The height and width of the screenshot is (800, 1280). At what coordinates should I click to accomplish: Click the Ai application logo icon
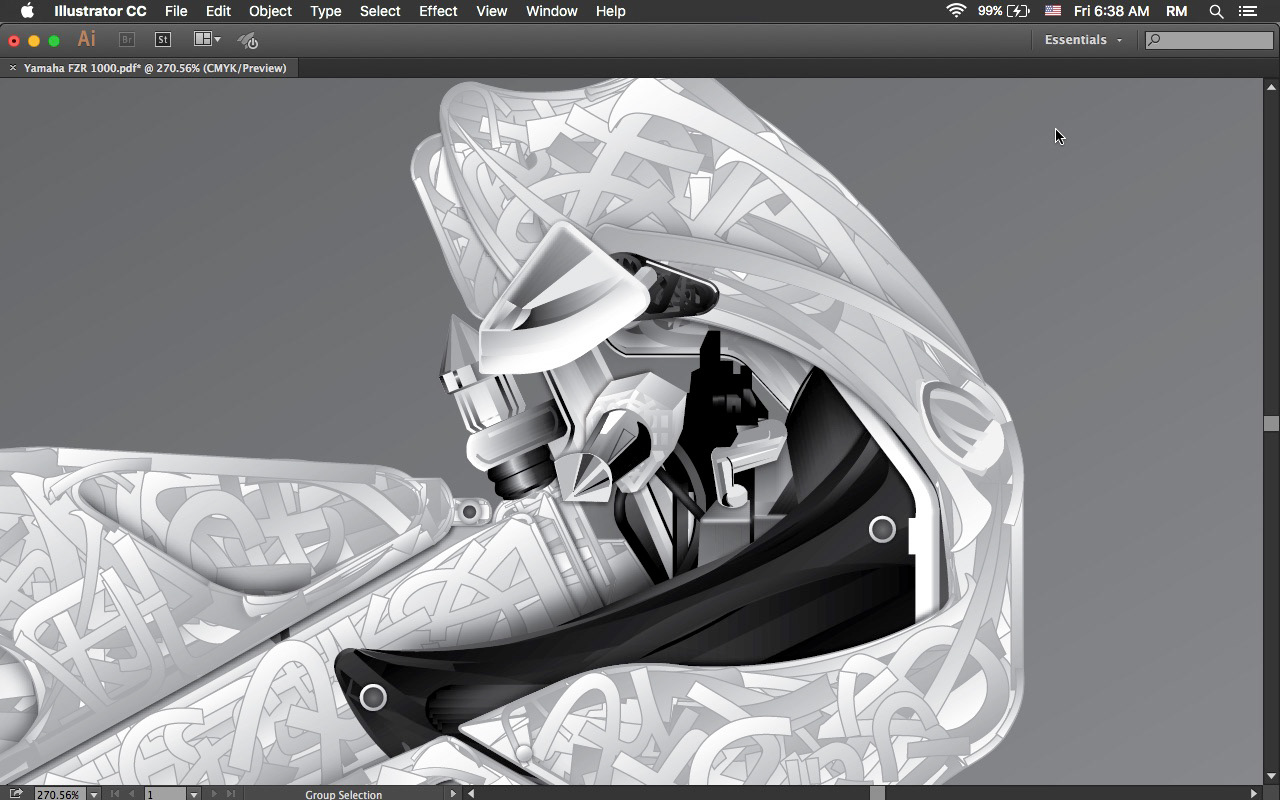click(87, 39)
